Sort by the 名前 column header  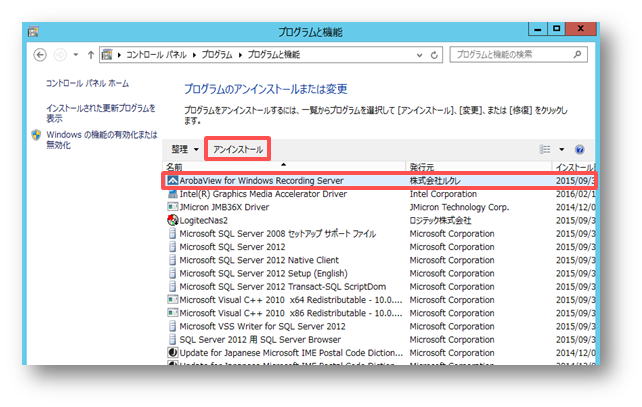(x=174, y=167)
